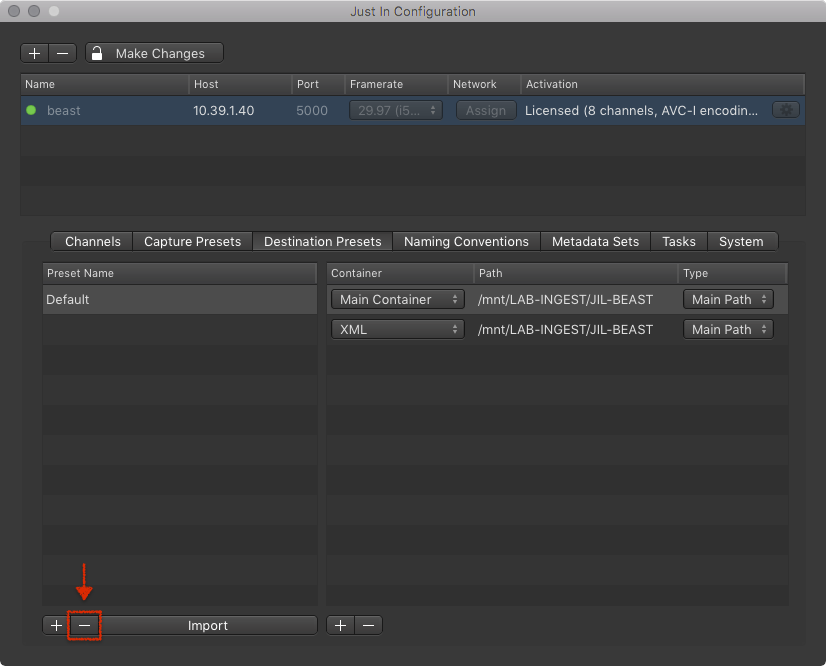The height and width of the screenshot is (666, 826).
Task: Open the Framerate 29.97 dropdown
Action: click(x=396, y=110)
